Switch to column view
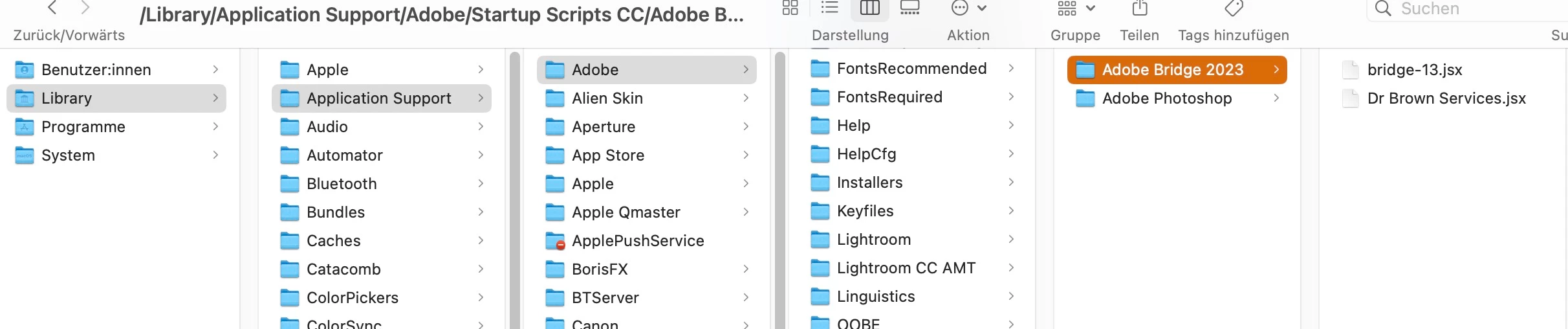 pos(869,8)
